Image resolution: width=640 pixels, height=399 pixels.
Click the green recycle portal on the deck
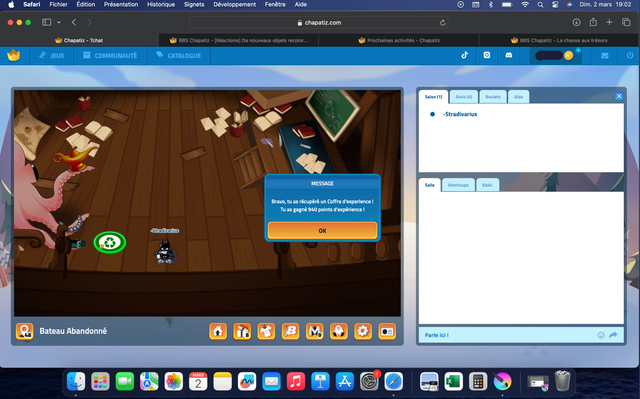pos(110,243)
